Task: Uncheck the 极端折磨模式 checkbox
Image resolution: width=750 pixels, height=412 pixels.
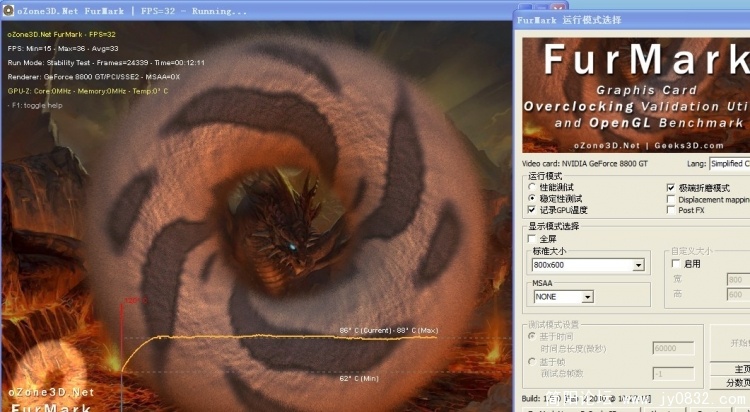Action: [671, 188]
